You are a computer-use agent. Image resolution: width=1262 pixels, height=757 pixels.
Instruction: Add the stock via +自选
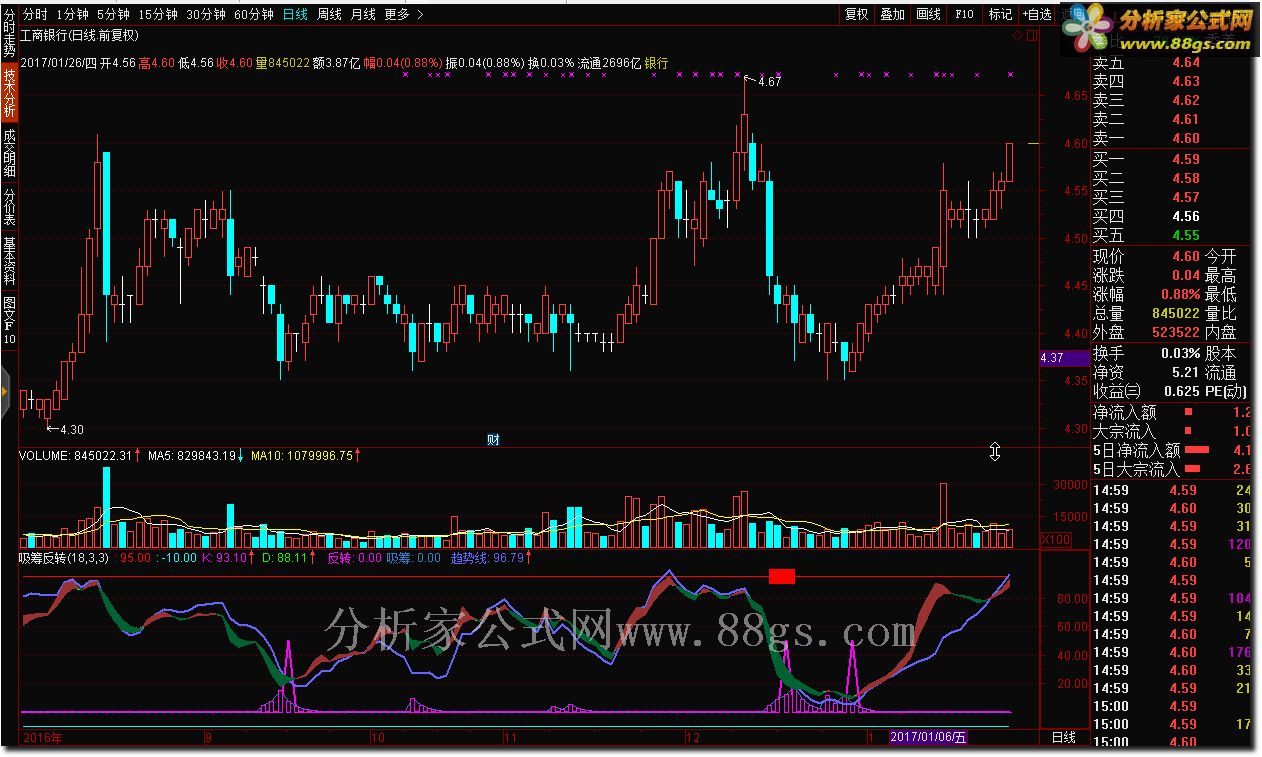tap(1036, 14)
